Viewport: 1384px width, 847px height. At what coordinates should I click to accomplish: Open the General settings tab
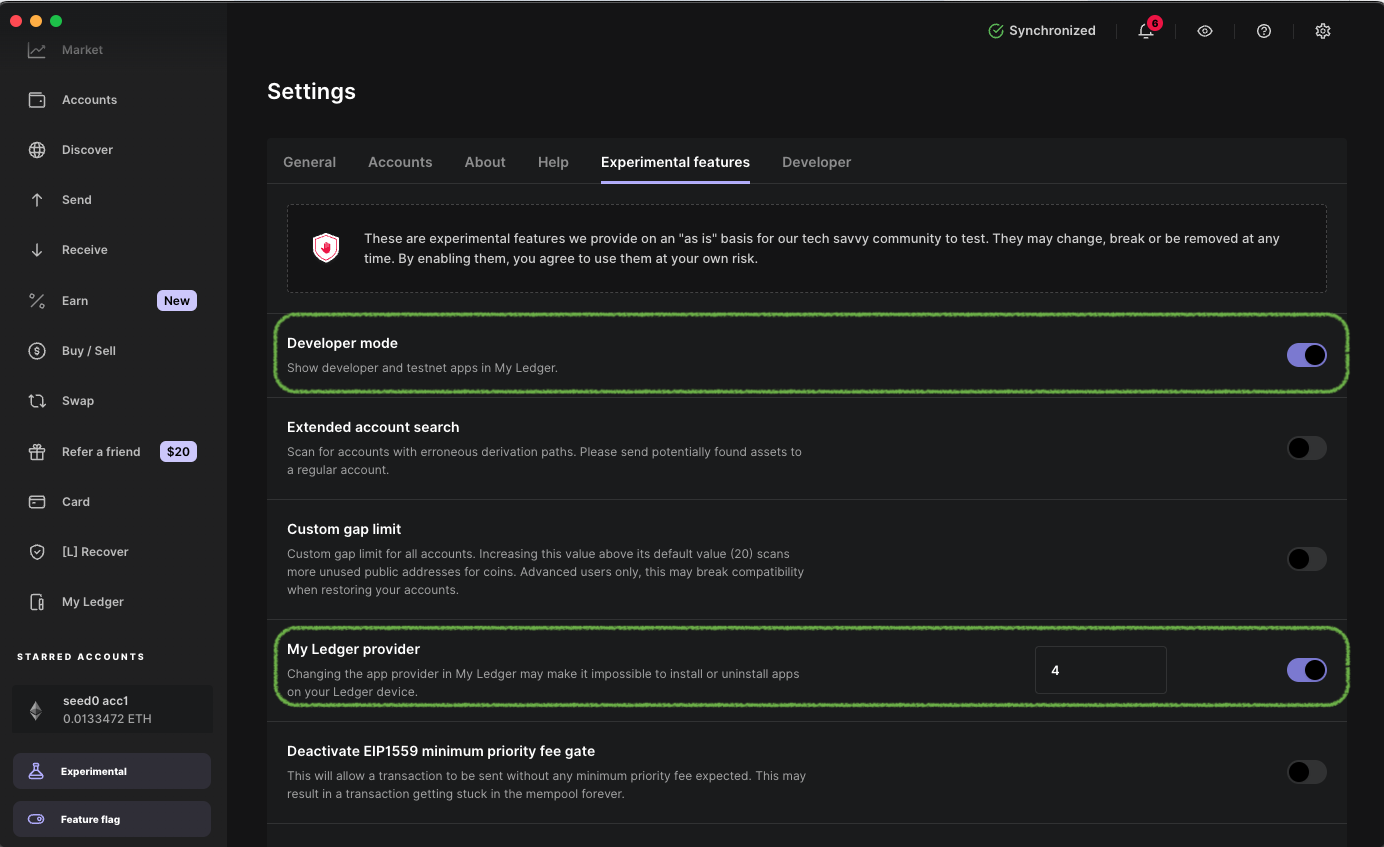[309, 162]
